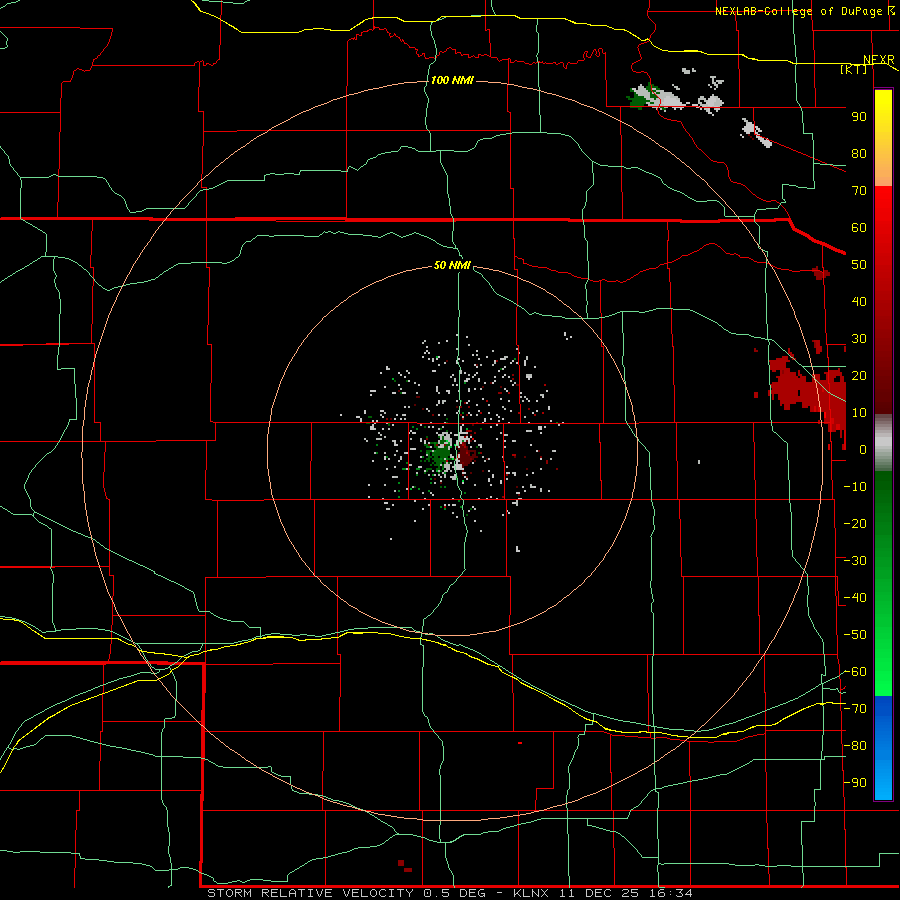Click the positive "70" scale value
900x900 pixels.
coord(859,191)
